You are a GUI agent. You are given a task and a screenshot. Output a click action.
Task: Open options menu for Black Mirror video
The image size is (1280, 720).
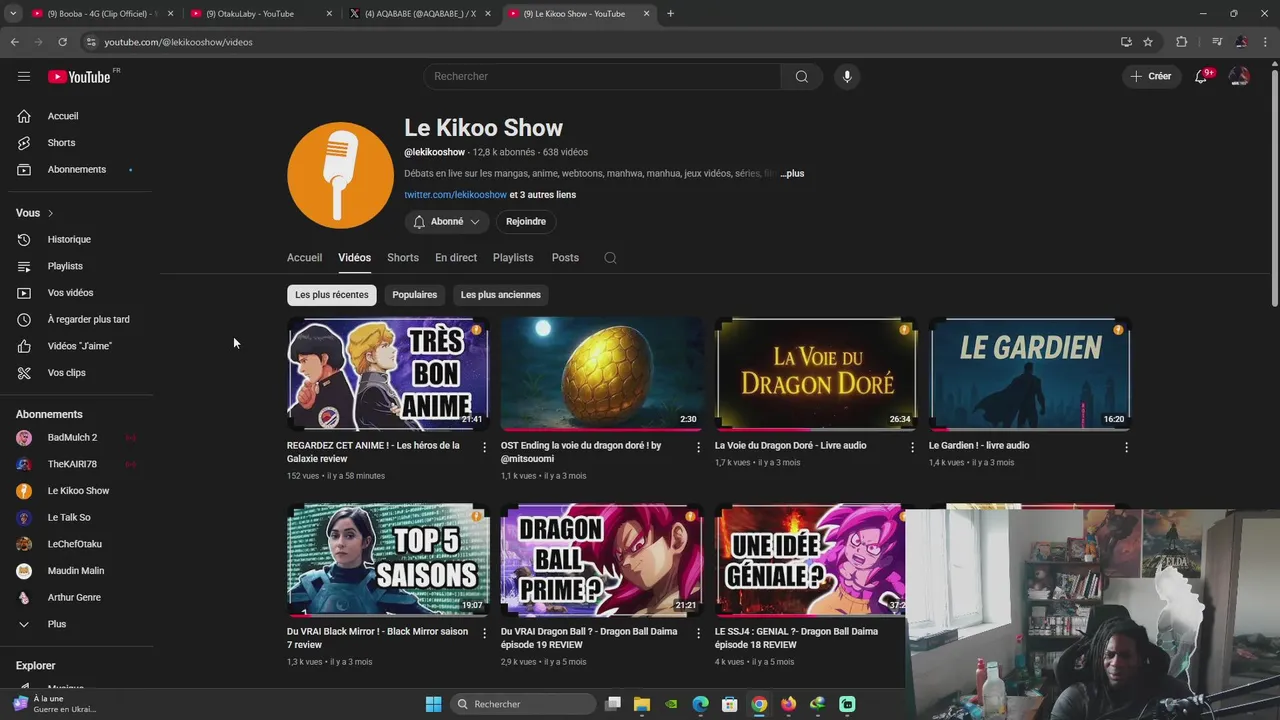(485, 633)
